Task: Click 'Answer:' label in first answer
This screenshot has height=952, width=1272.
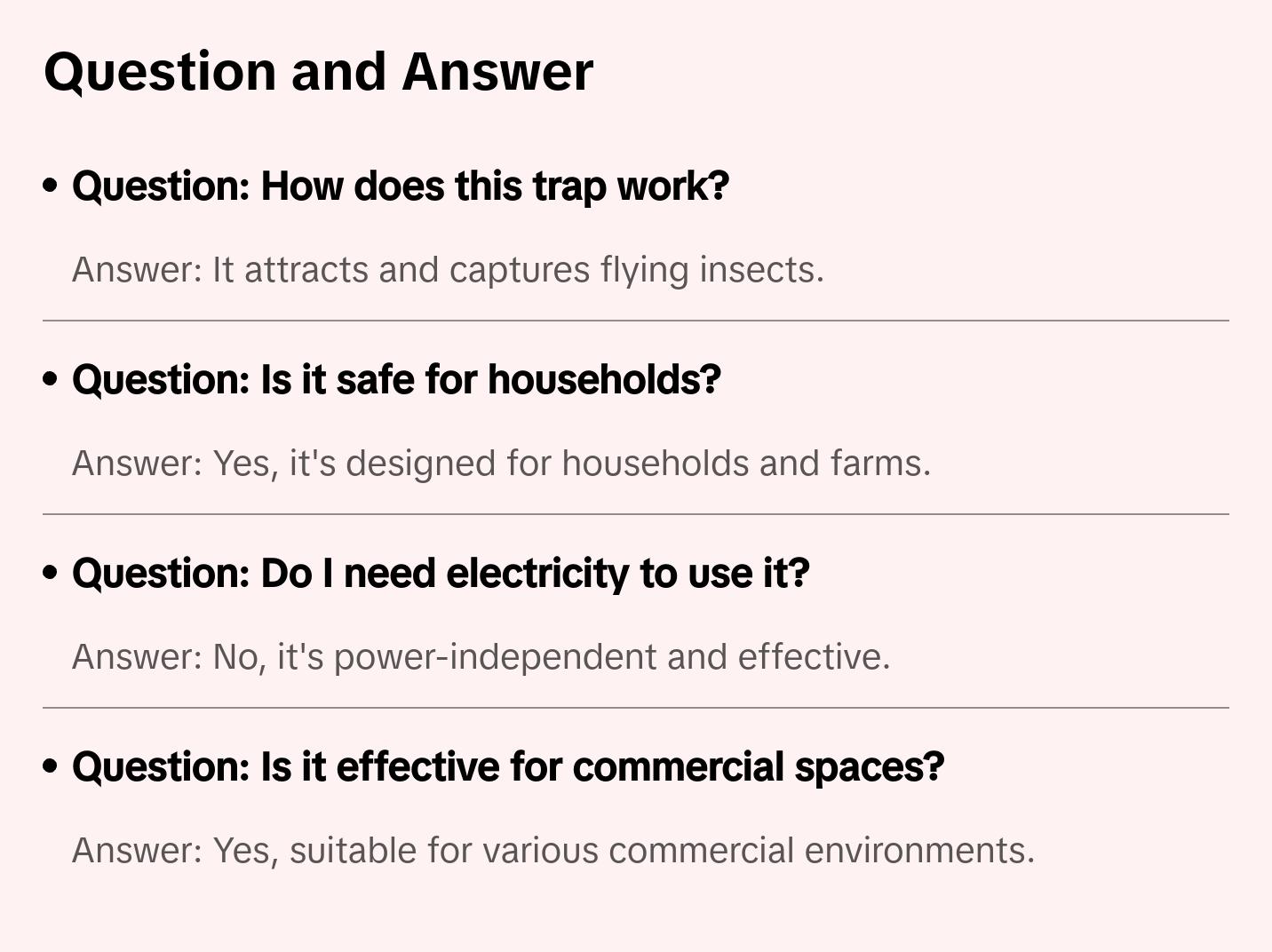Action: (138, 270)
